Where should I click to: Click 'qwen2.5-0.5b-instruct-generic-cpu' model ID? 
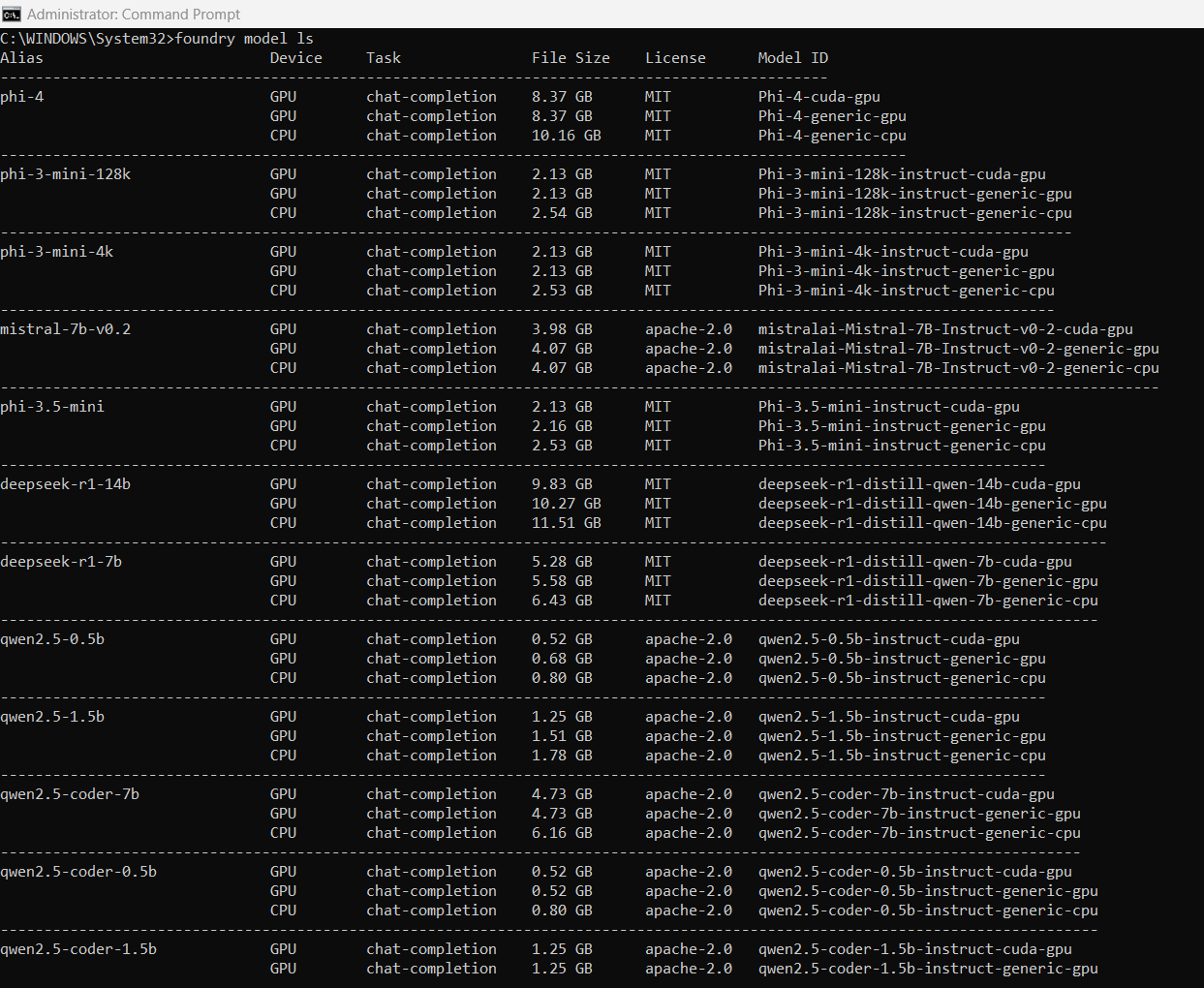(x=902, y=678)
